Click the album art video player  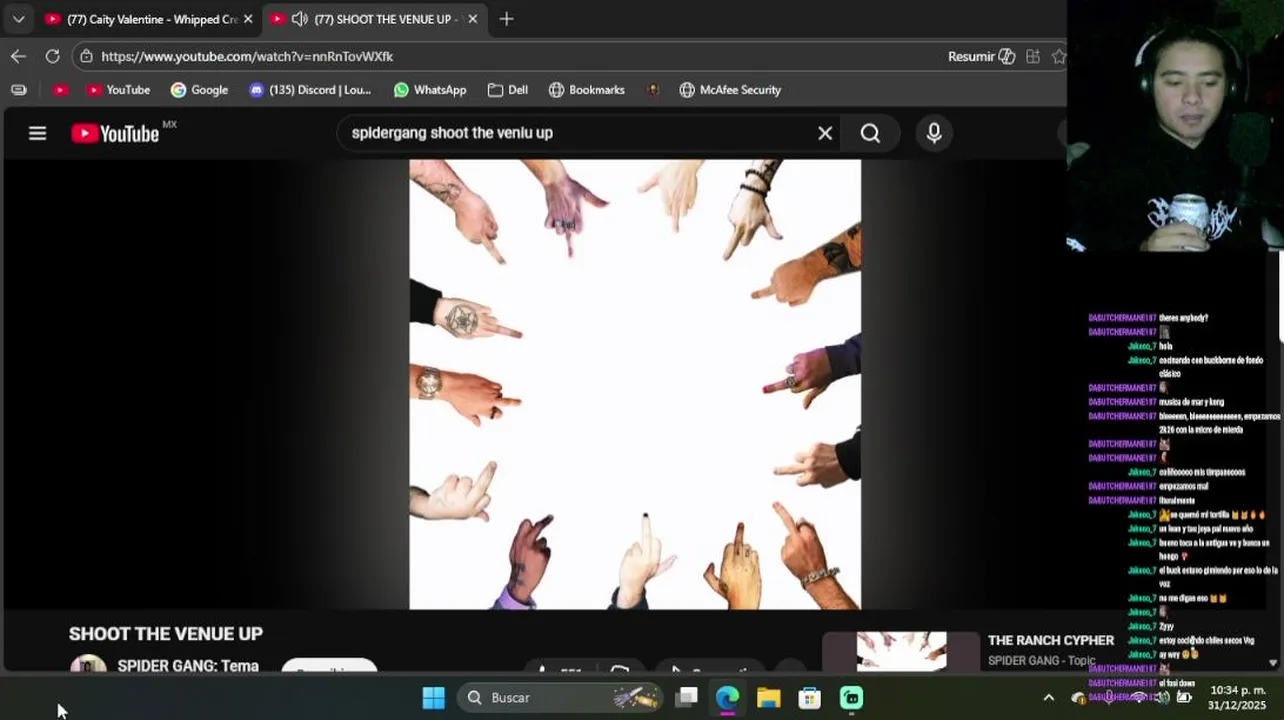point(635,384)
